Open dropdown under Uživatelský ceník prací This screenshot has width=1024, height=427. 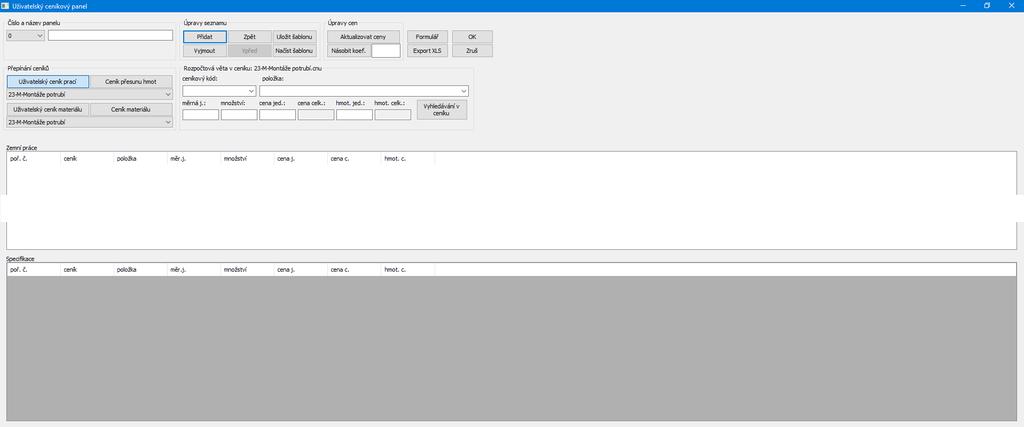(x=89, y=95)
